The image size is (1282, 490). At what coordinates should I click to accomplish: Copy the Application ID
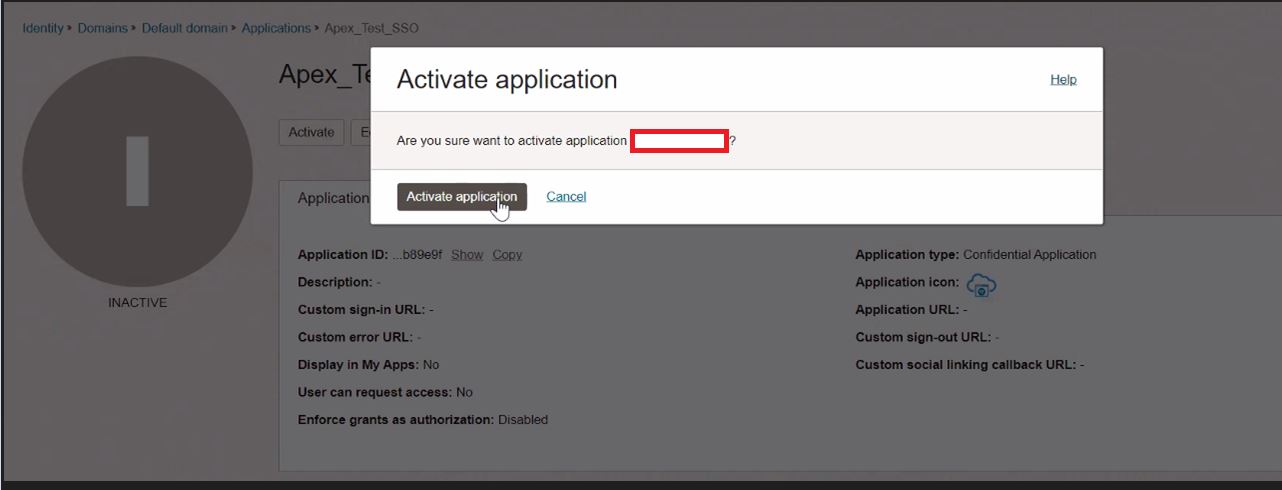(x=507, y=255)
